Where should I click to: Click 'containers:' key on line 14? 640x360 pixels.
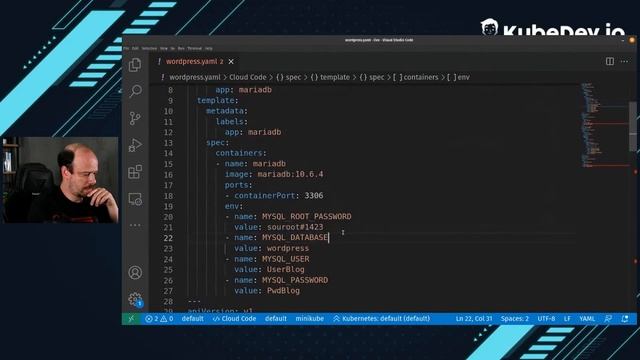(x=241, y=153)
